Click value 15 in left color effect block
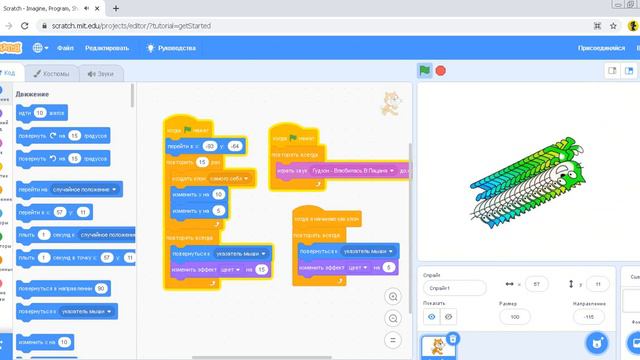 (262, 269)
